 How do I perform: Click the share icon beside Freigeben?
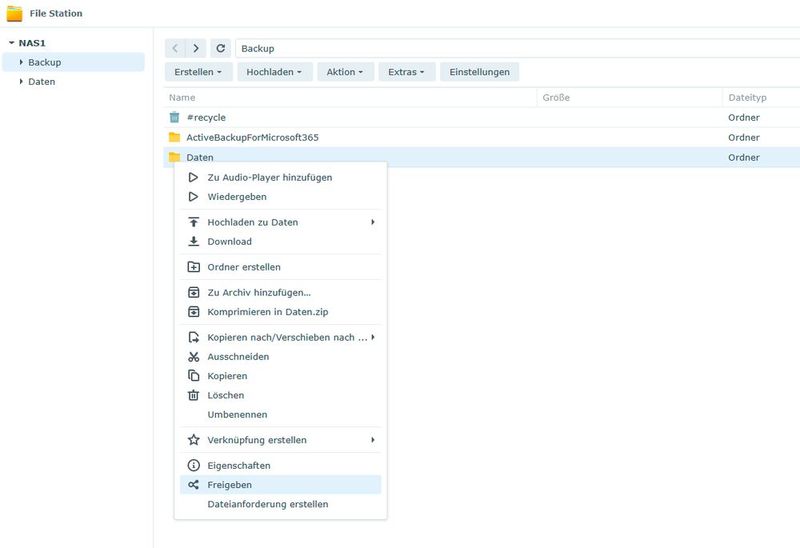point(193,485)
